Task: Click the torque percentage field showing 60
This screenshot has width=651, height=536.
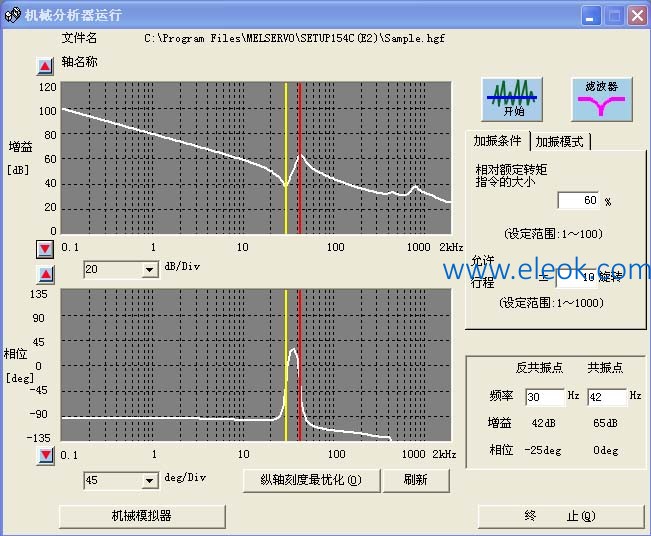Action: pyautogui.click(x=578, y=201)
